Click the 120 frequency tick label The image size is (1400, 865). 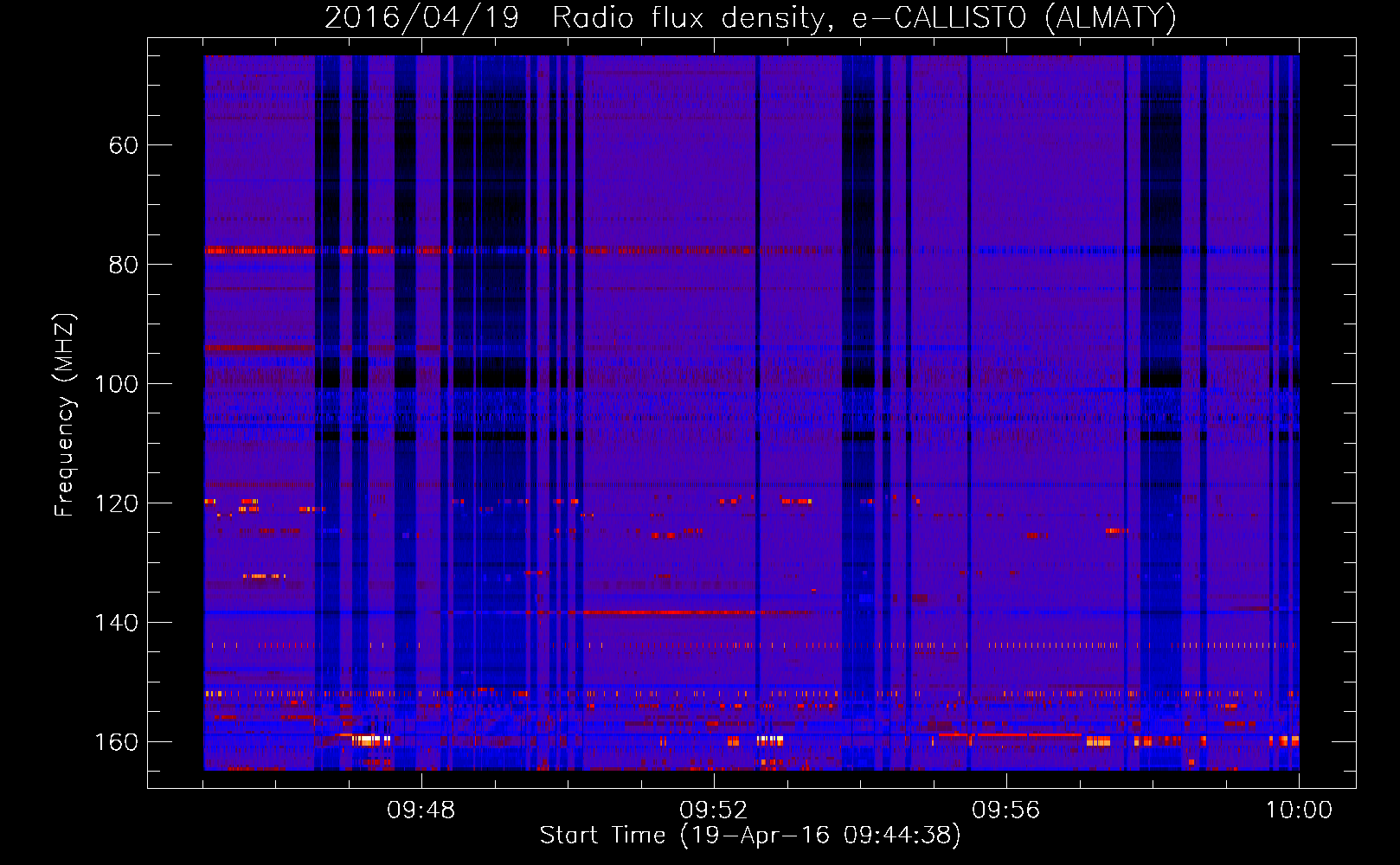point(116,503)
